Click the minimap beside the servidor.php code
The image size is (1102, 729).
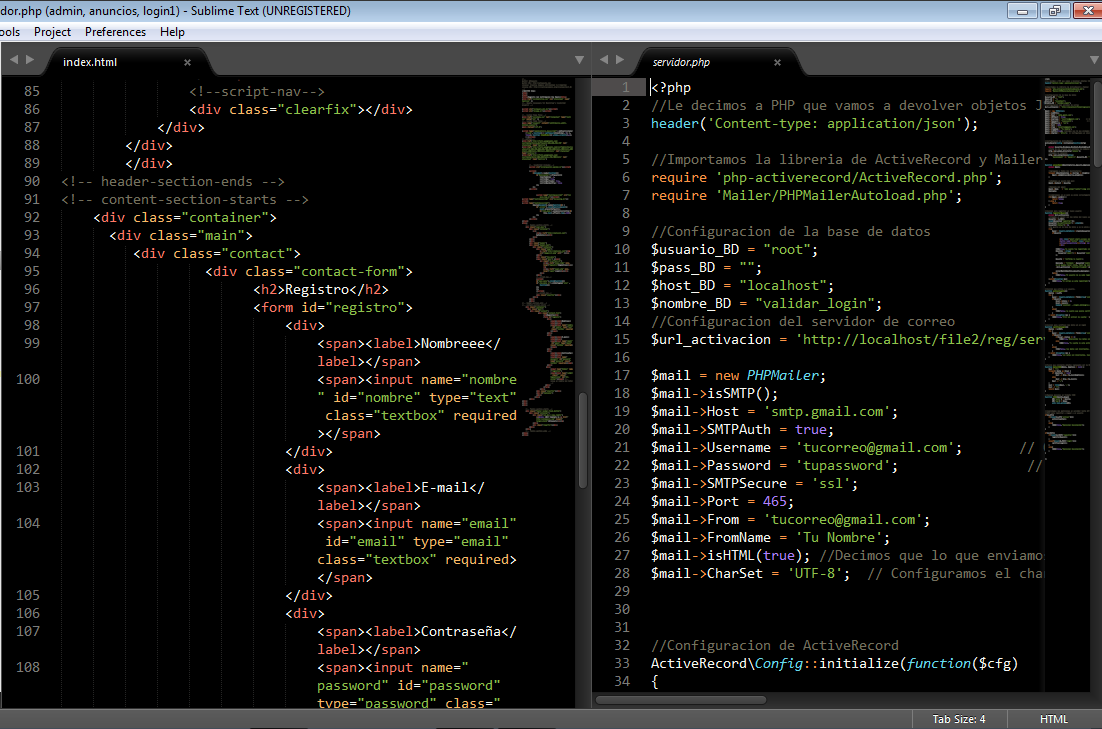[x=1067, y=300]
